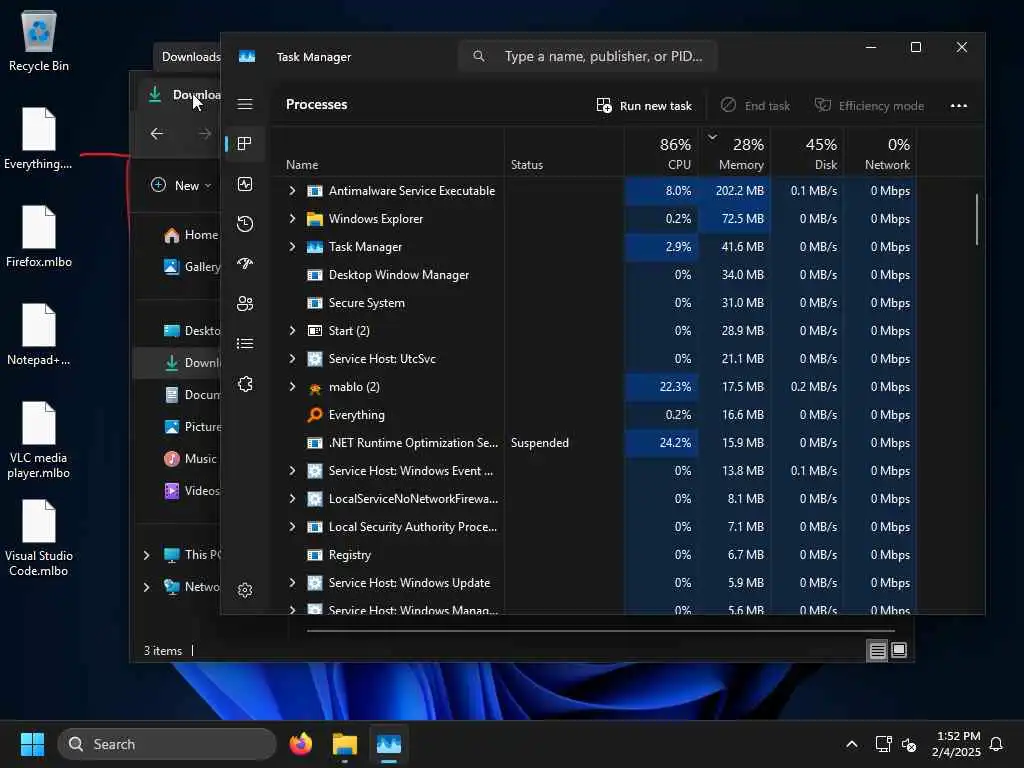Sort processes by CPU column
Viewport: 1024px width, 768px height.
(661, 153)
